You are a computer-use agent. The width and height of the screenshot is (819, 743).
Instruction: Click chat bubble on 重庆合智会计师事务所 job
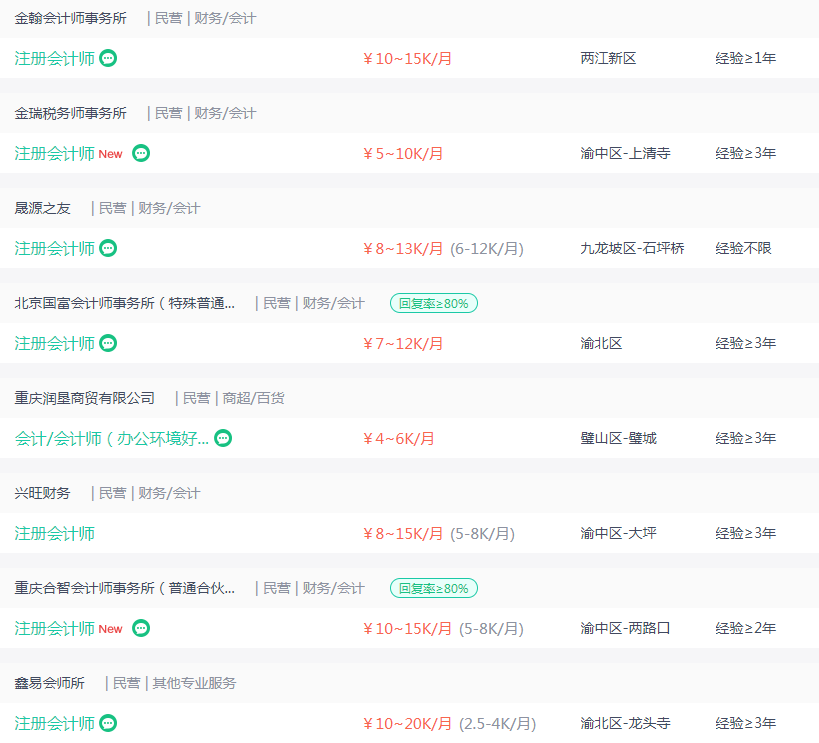(x=141, y=628)
